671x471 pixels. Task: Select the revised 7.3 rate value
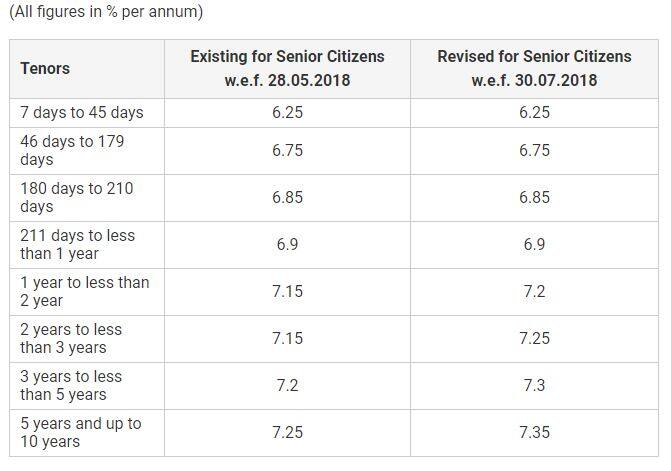pyautogui.click(x=534, y=385)
